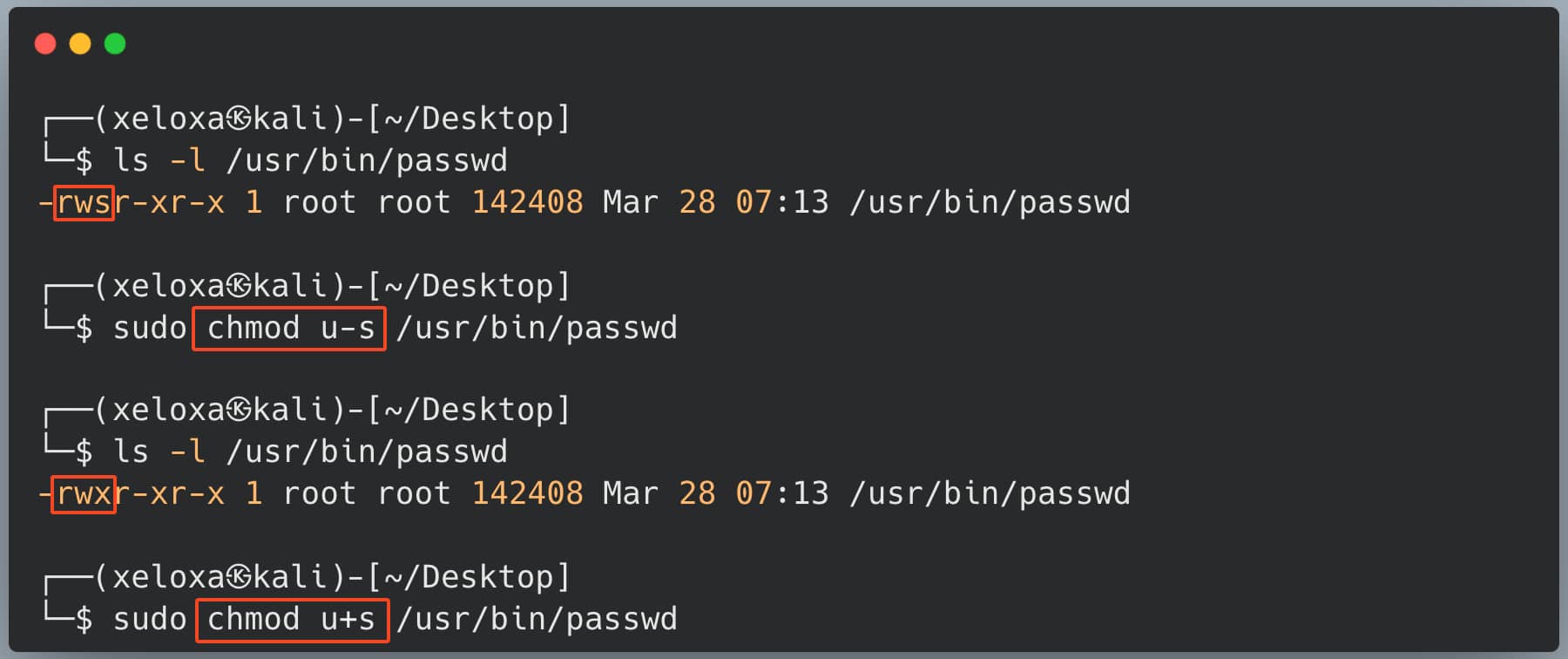This screenshot has width=1568, height=659.
Task: Click the path after "chmod u+s"
Action: point(537,620)
